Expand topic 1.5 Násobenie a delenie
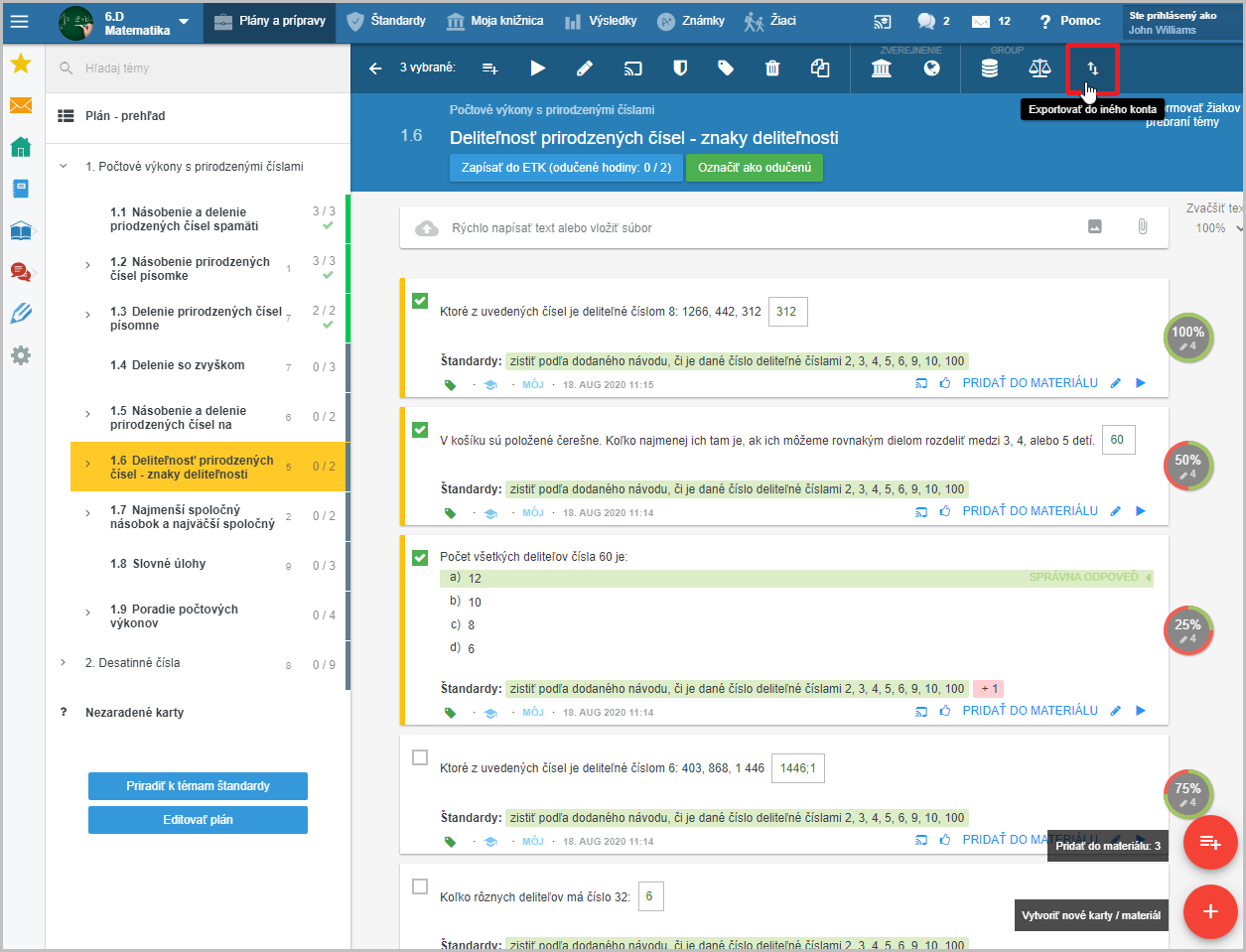This screenshot has height=952, width=1246. [87, 414]
